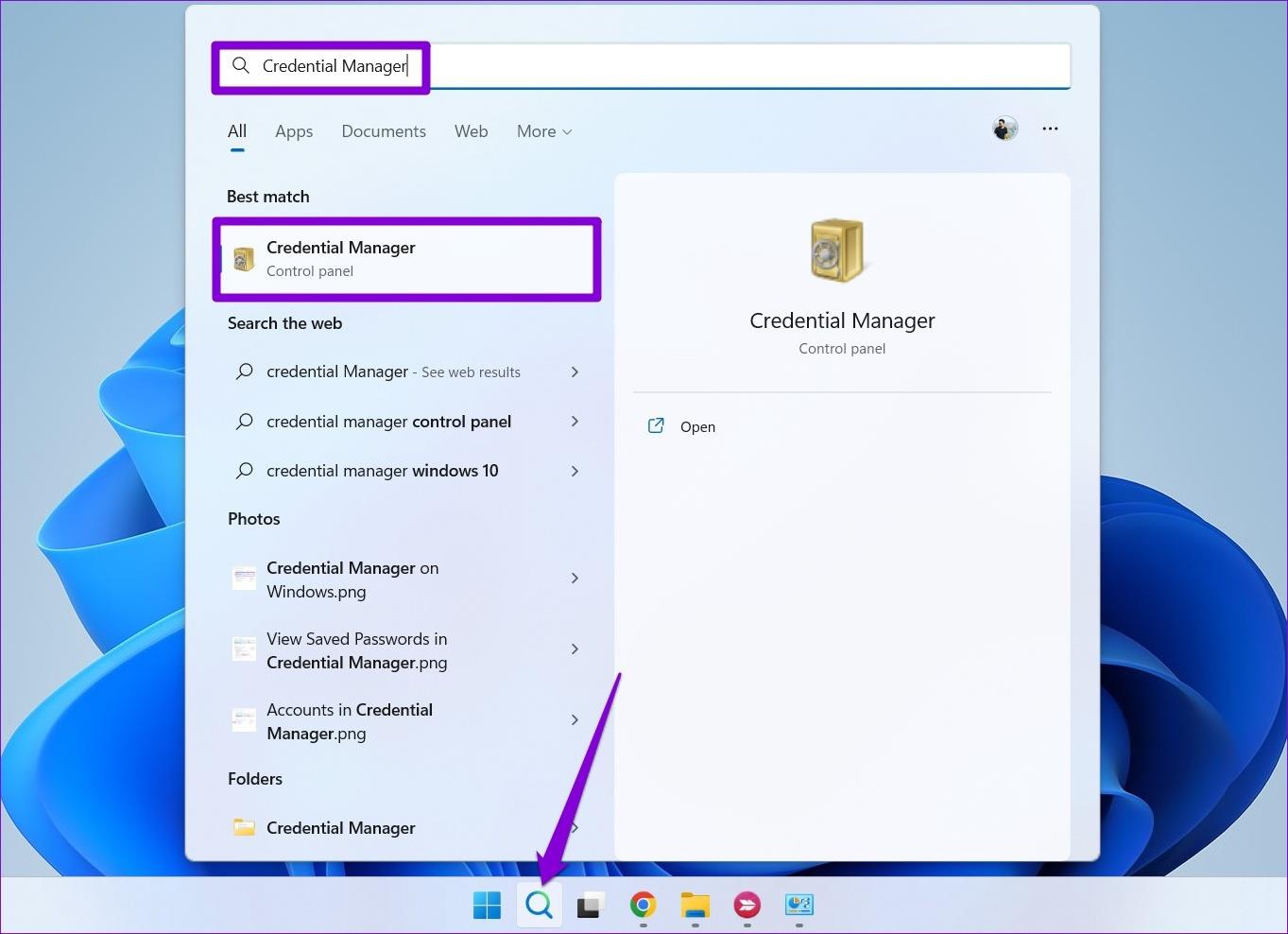Expand the More filter dropdown

point(543,131)
